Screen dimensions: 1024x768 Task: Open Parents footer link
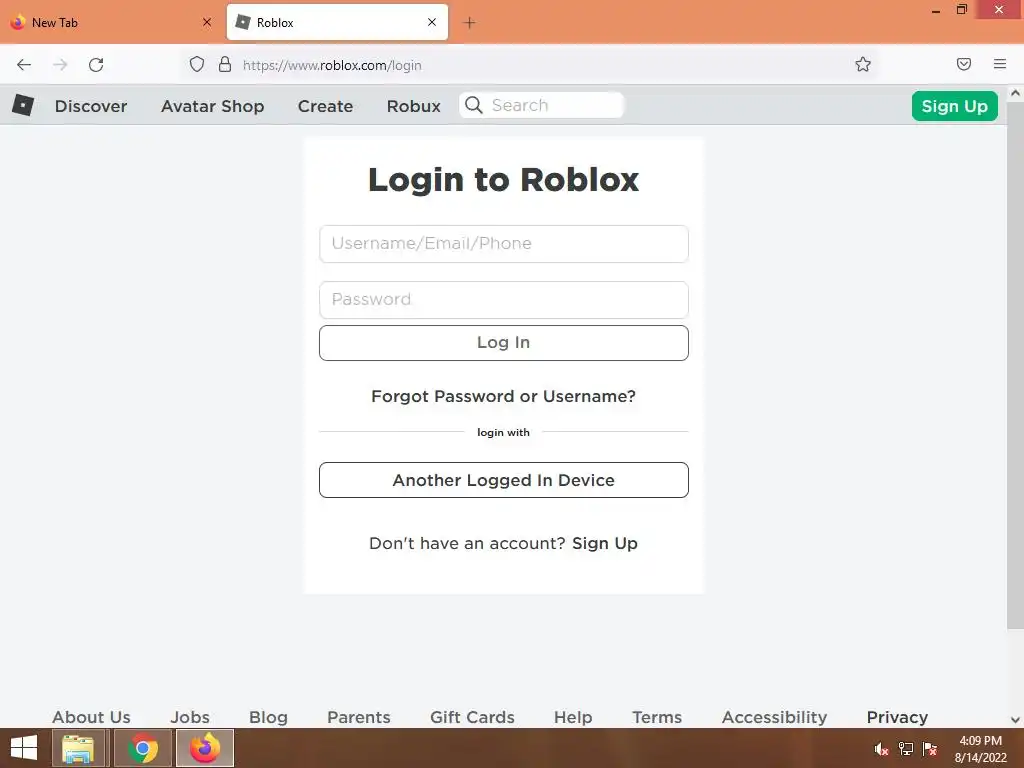359,717
